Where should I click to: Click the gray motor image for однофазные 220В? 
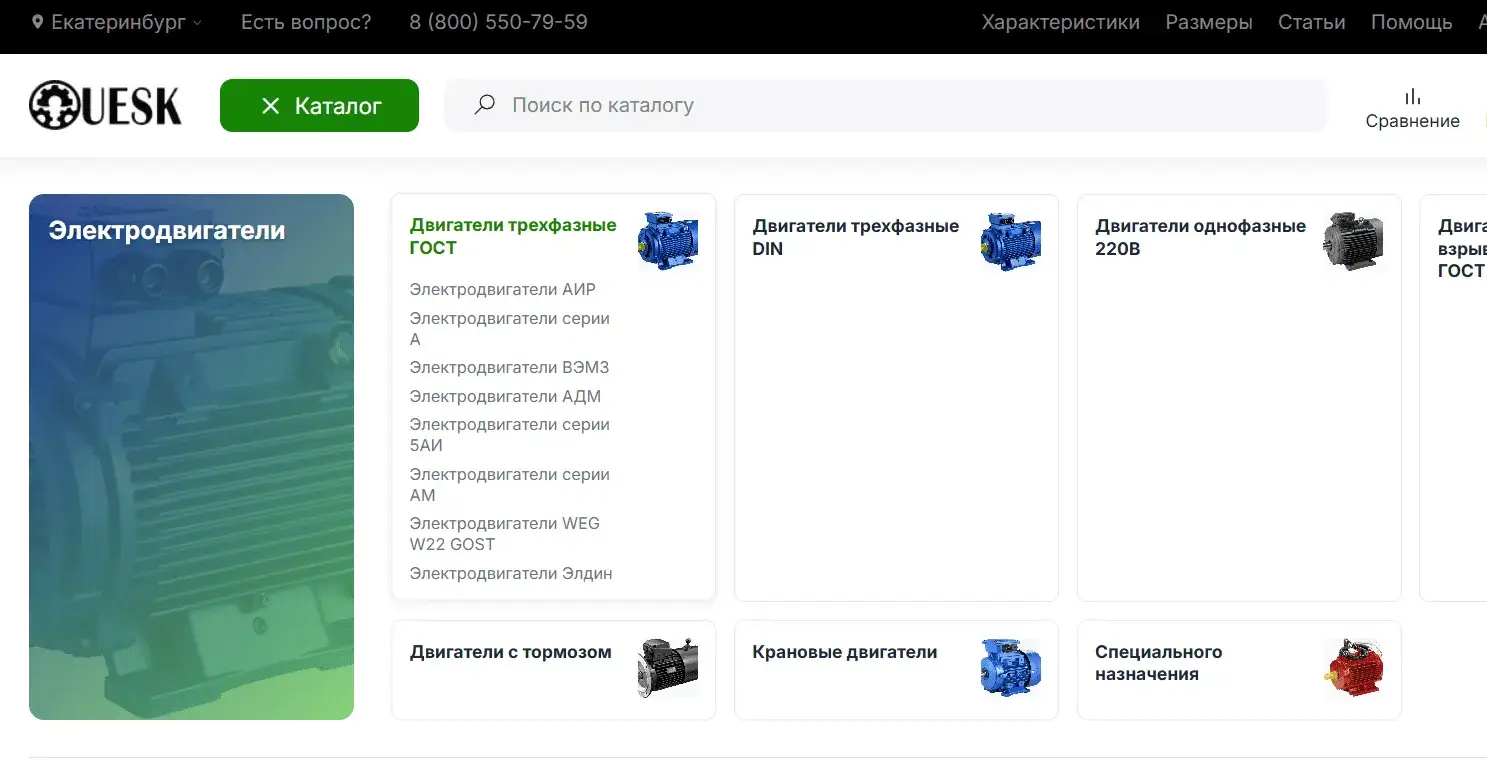pyautogui.click(x=1353, y=241)
